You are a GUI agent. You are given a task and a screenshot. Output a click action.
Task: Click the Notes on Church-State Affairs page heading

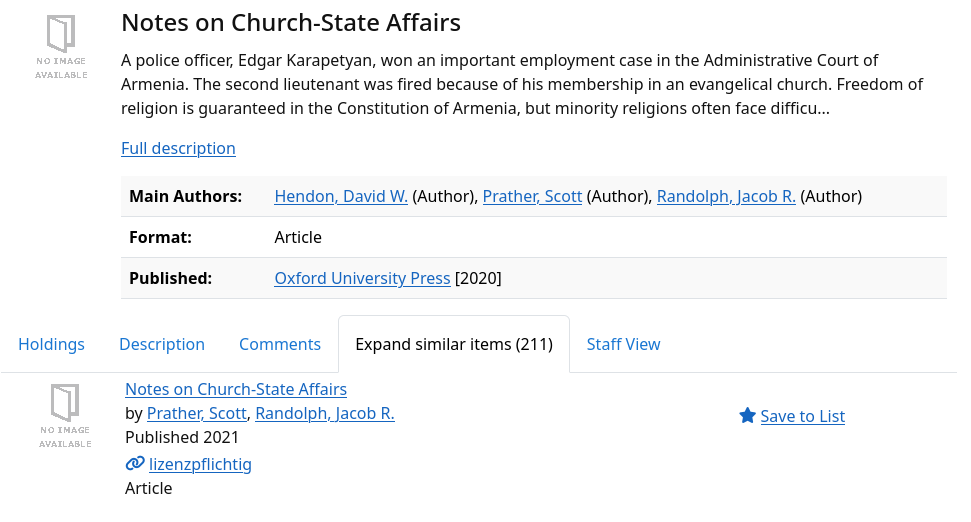291,22
